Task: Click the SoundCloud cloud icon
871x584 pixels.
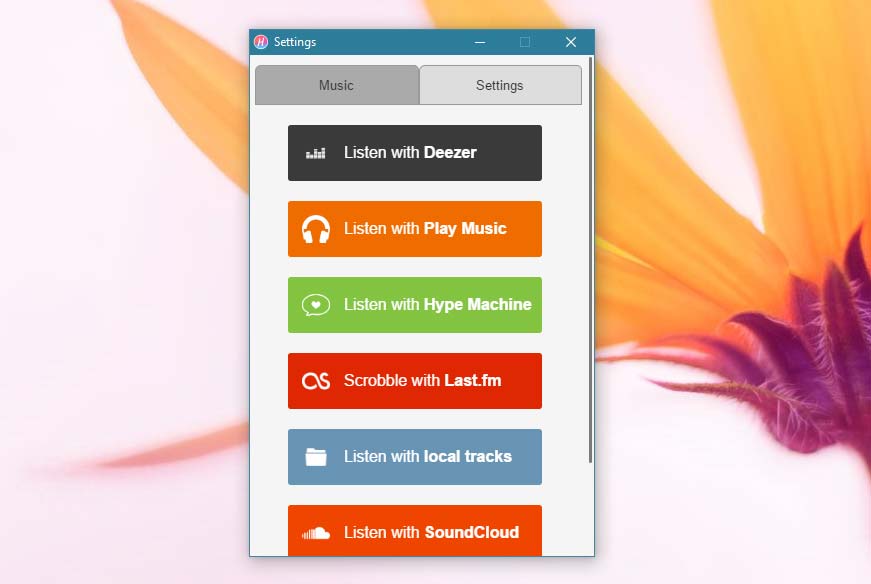Action: tap(316, 532)
